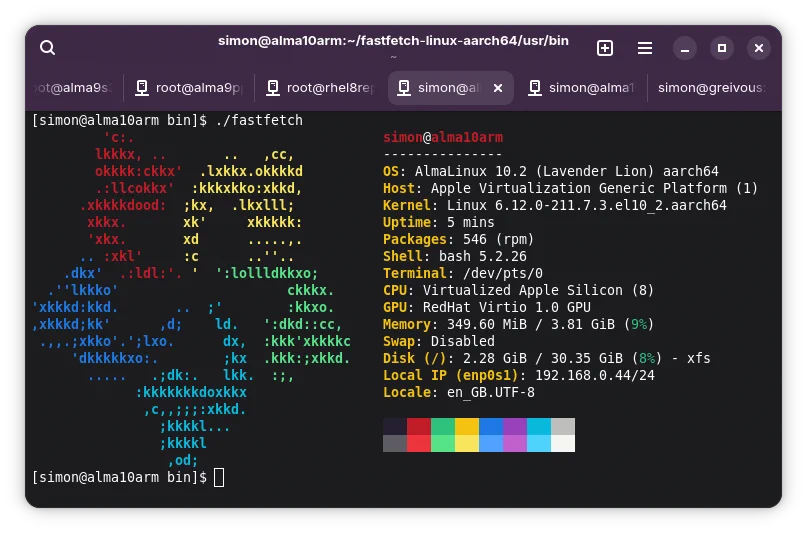This screenshot has height=533, width=807.
Task: Open the hamburger main menu
Action: coord(645,48)
